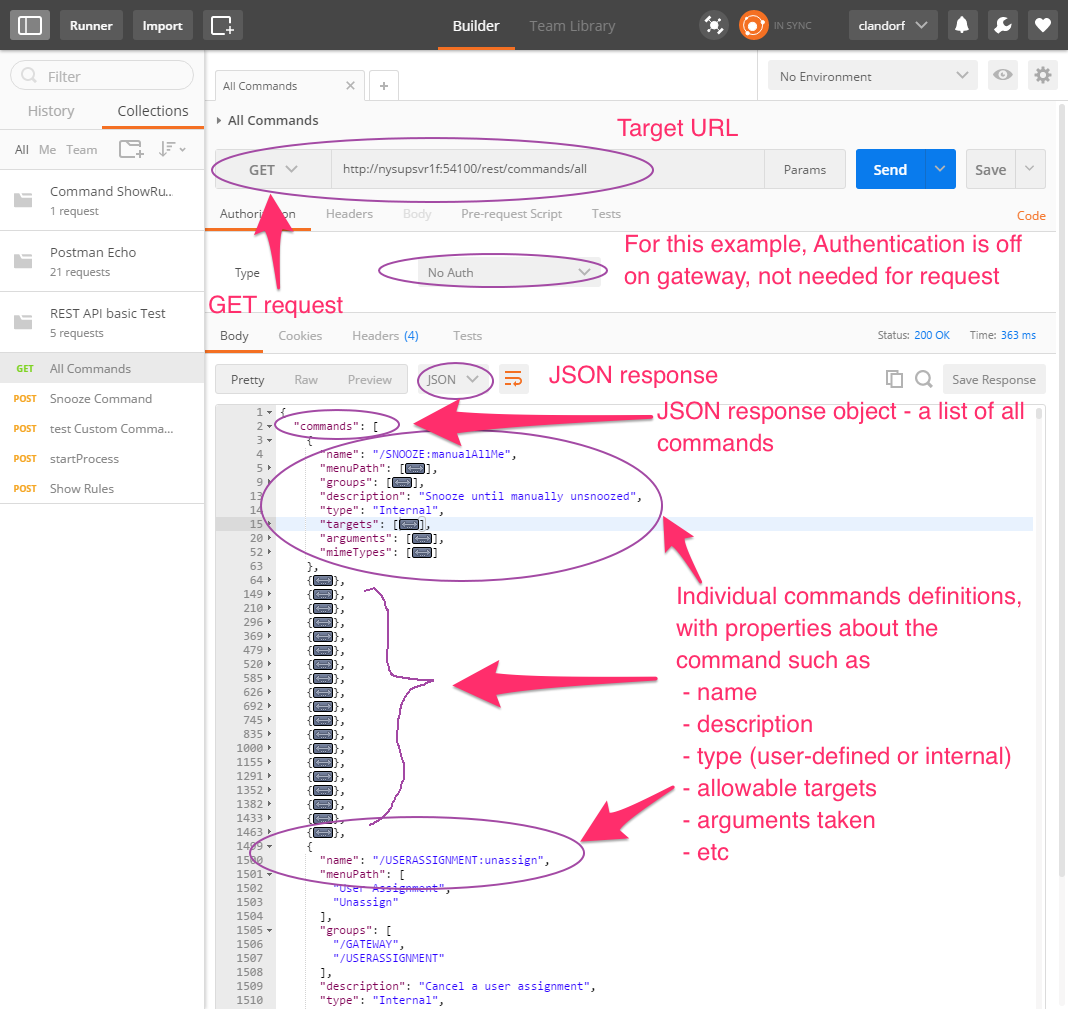Open the settings gear
This screenshot has height=1009, width=1068.
(x=1041, y=75)
